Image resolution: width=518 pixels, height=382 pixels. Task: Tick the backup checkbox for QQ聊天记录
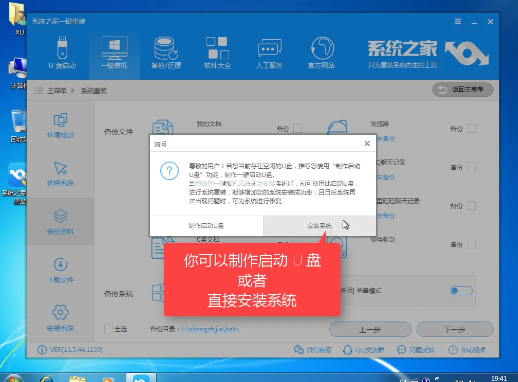tap(471, 167)
